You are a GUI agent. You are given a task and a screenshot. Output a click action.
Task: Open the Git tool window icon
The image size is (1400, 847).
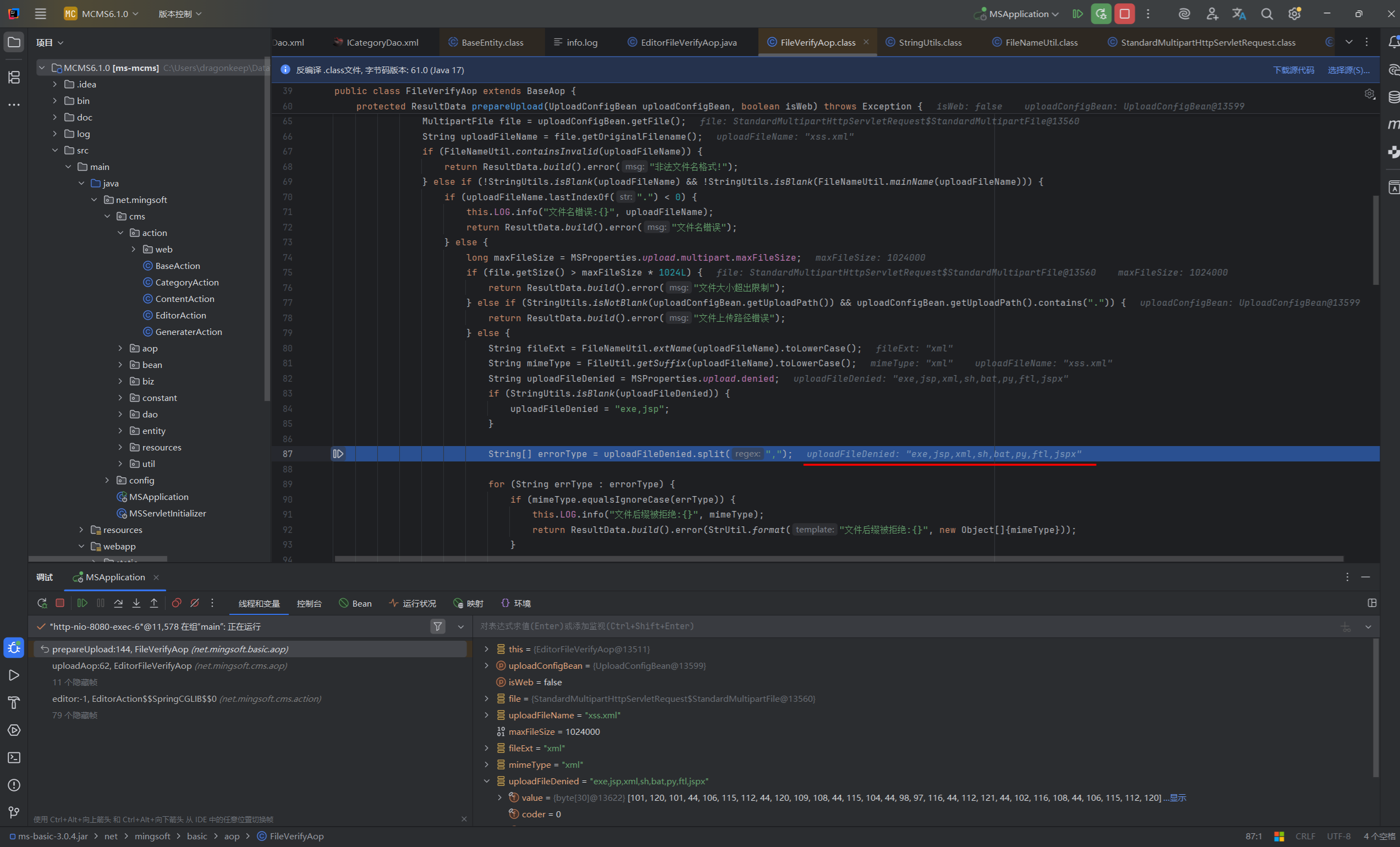tap(14, 812)
